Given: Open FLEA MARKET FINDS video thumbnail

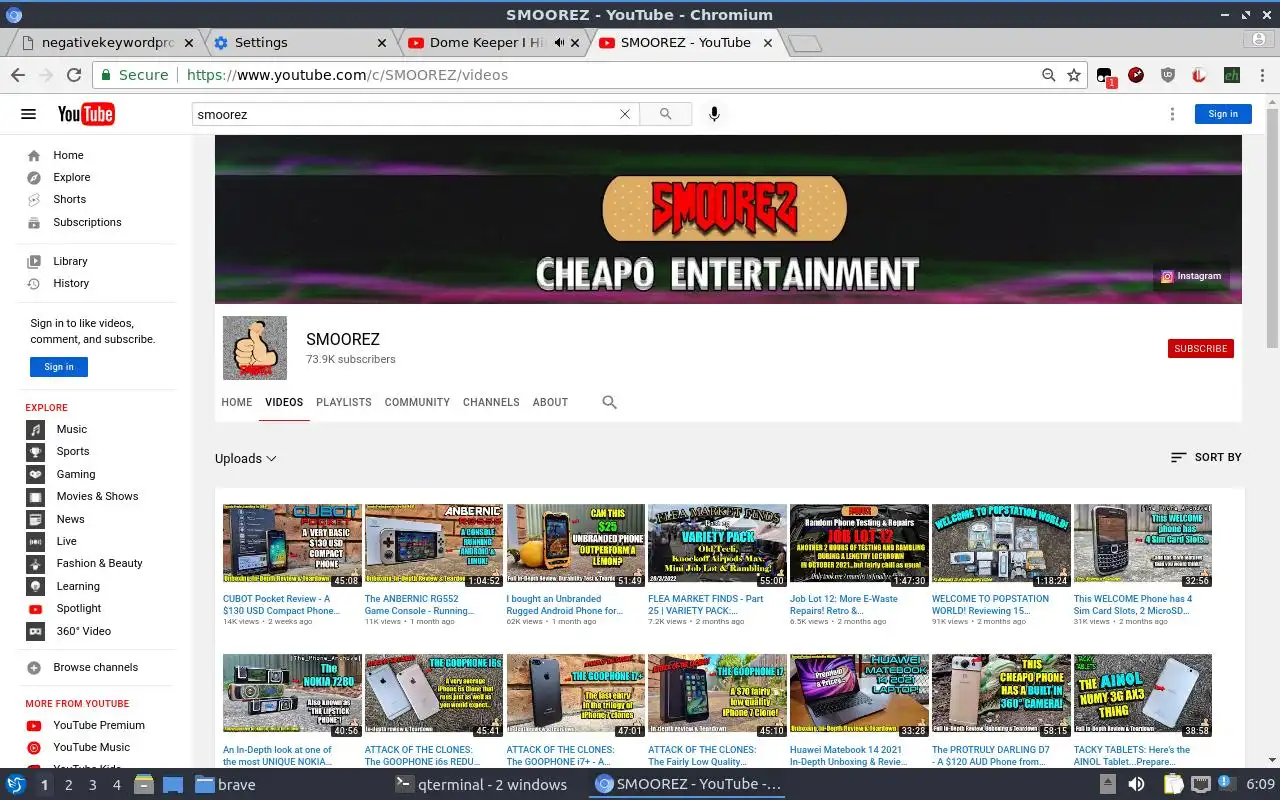Looking at the screenshot, I should tap(717, 543).
